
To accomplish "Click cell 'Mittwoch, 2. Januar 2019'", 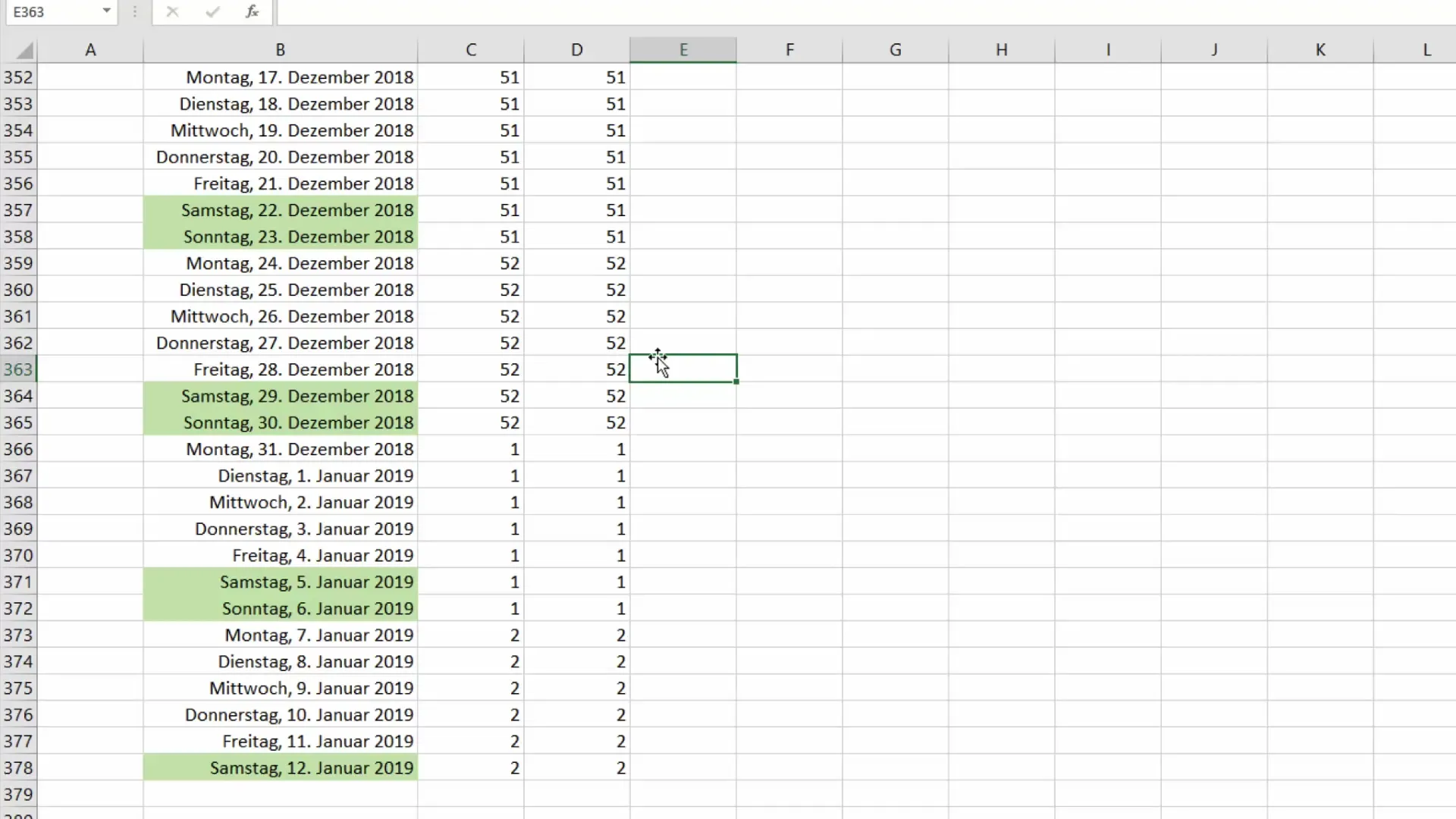I will (x=281, y=502).
